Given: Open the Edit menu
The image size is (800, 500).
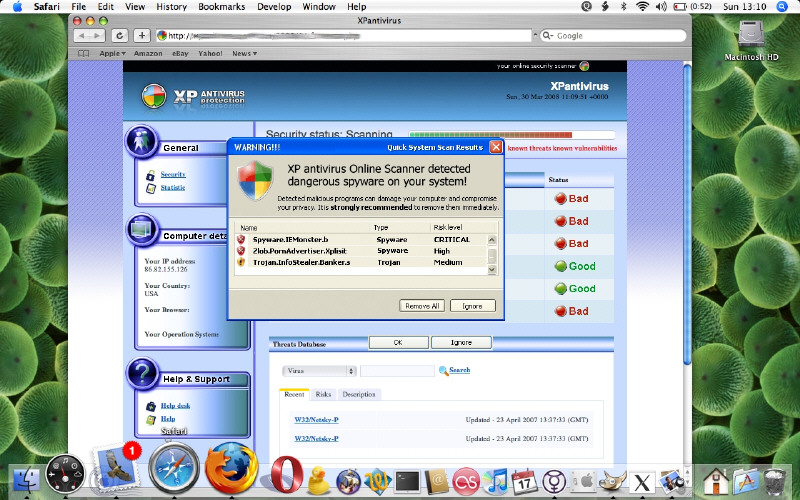Looking at the screenshot, I should pos(106,7).
